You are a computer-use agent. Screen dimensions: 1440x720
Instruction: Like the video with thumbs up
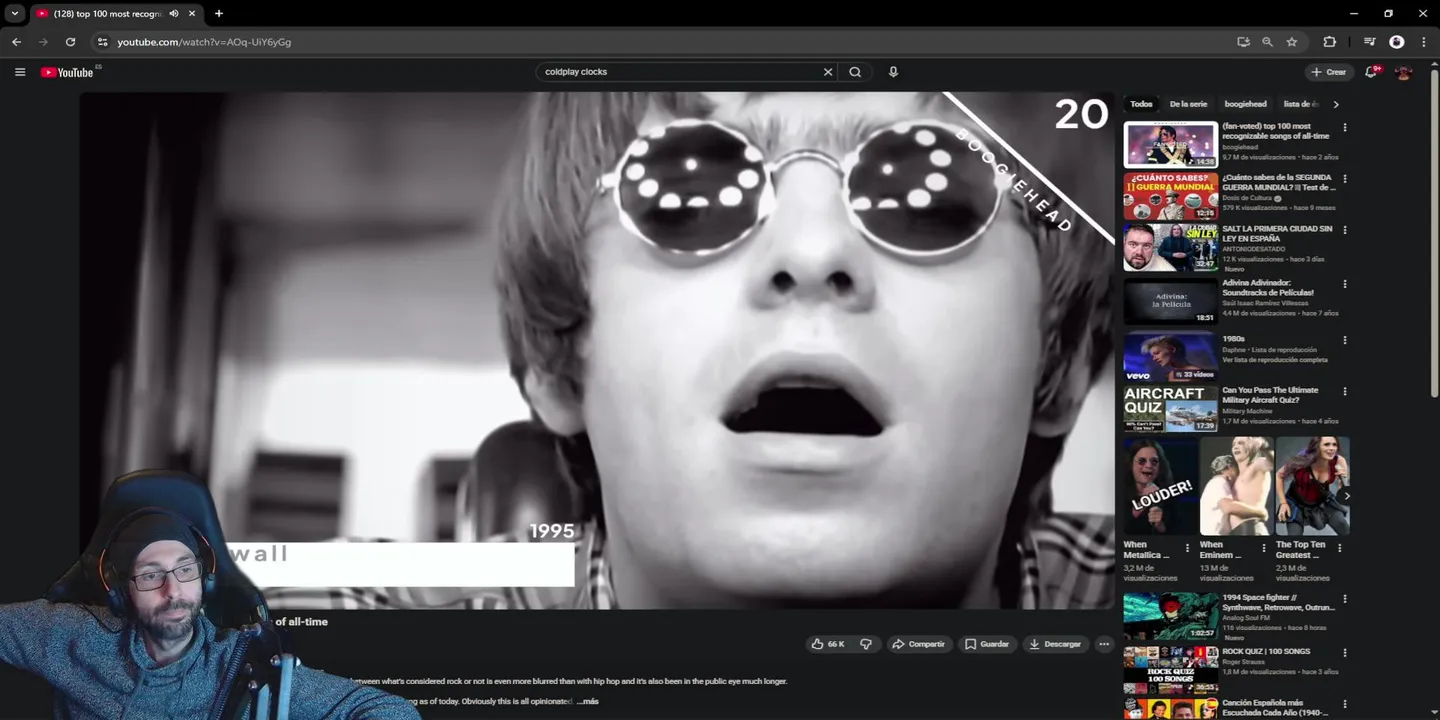pos(828,644)
